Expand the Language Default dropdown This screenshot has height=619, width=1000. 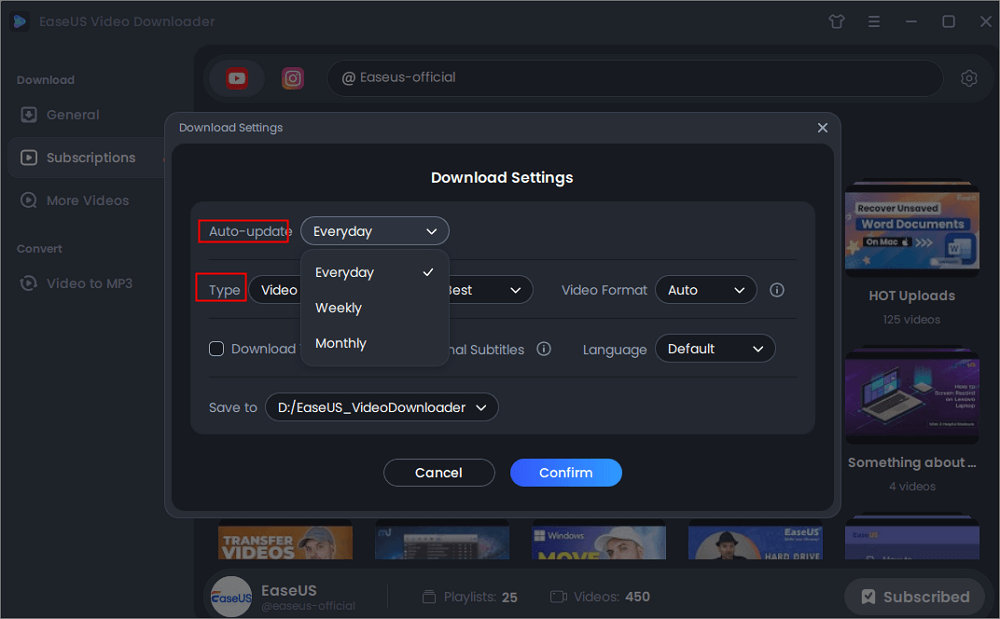715,349
